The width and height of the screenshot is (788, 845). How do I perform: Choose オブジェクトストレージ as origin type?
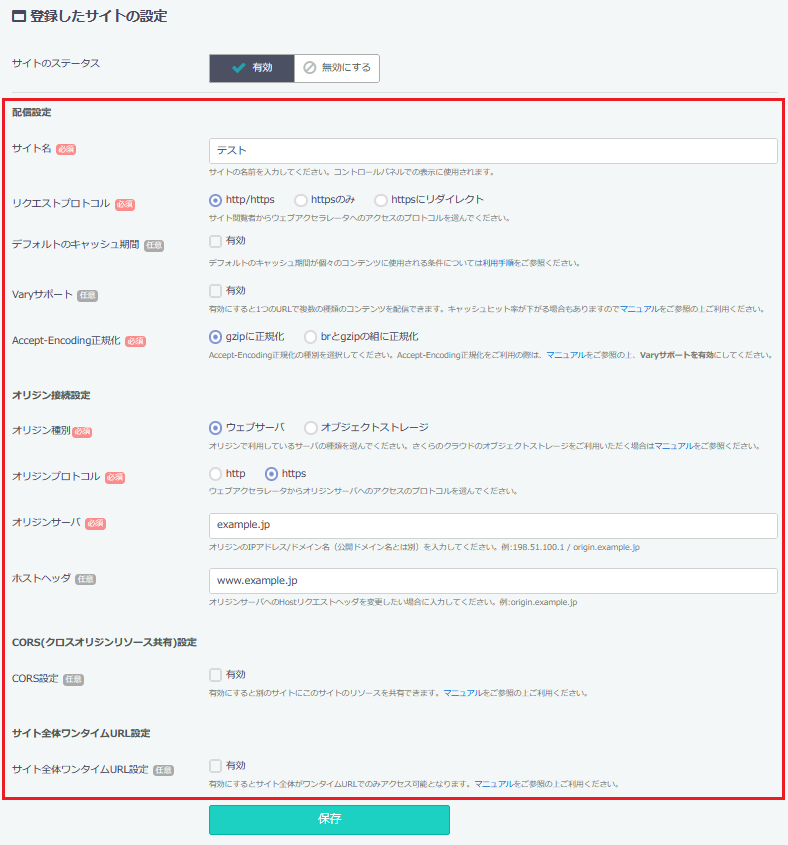pyautogui.click(x=311, y=428)
